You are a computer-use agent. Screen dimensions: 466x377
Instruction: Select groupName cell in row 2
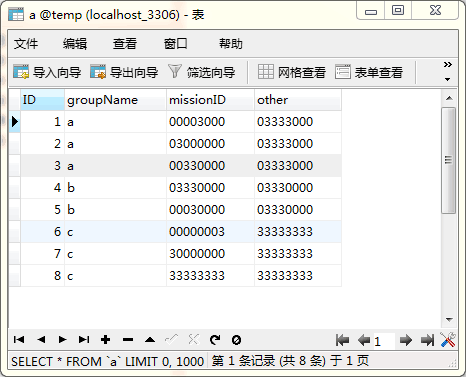click(115, 144)
